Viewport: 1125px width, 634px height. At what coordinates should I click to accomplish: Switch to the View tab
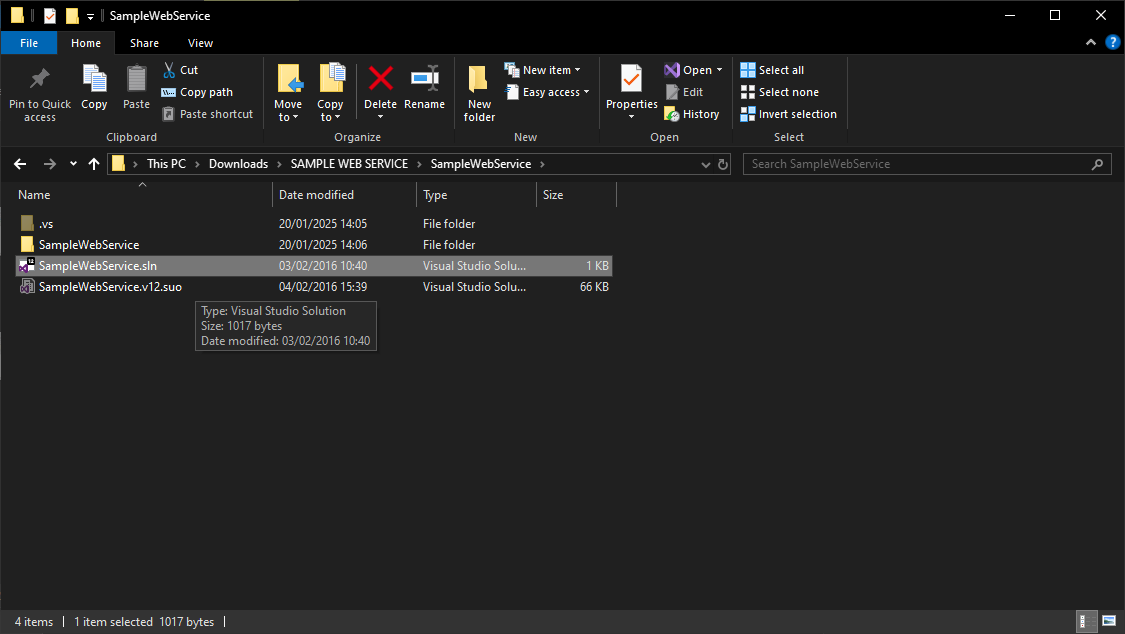(200, 43)
